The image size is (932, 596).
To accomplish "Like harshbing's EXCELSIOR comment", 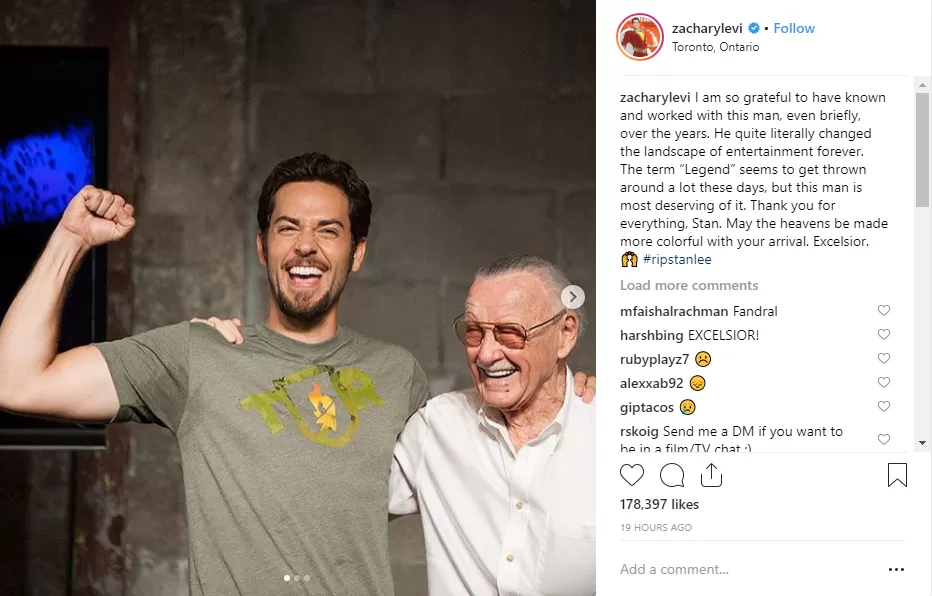I will click(x=883, y=335).
